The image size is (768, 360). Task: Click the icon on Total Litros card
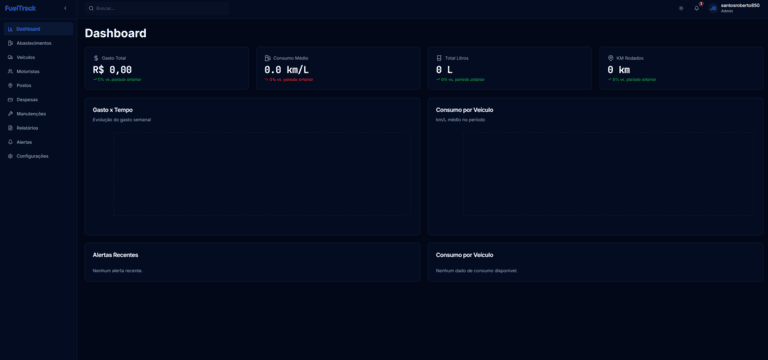[439, 58]
